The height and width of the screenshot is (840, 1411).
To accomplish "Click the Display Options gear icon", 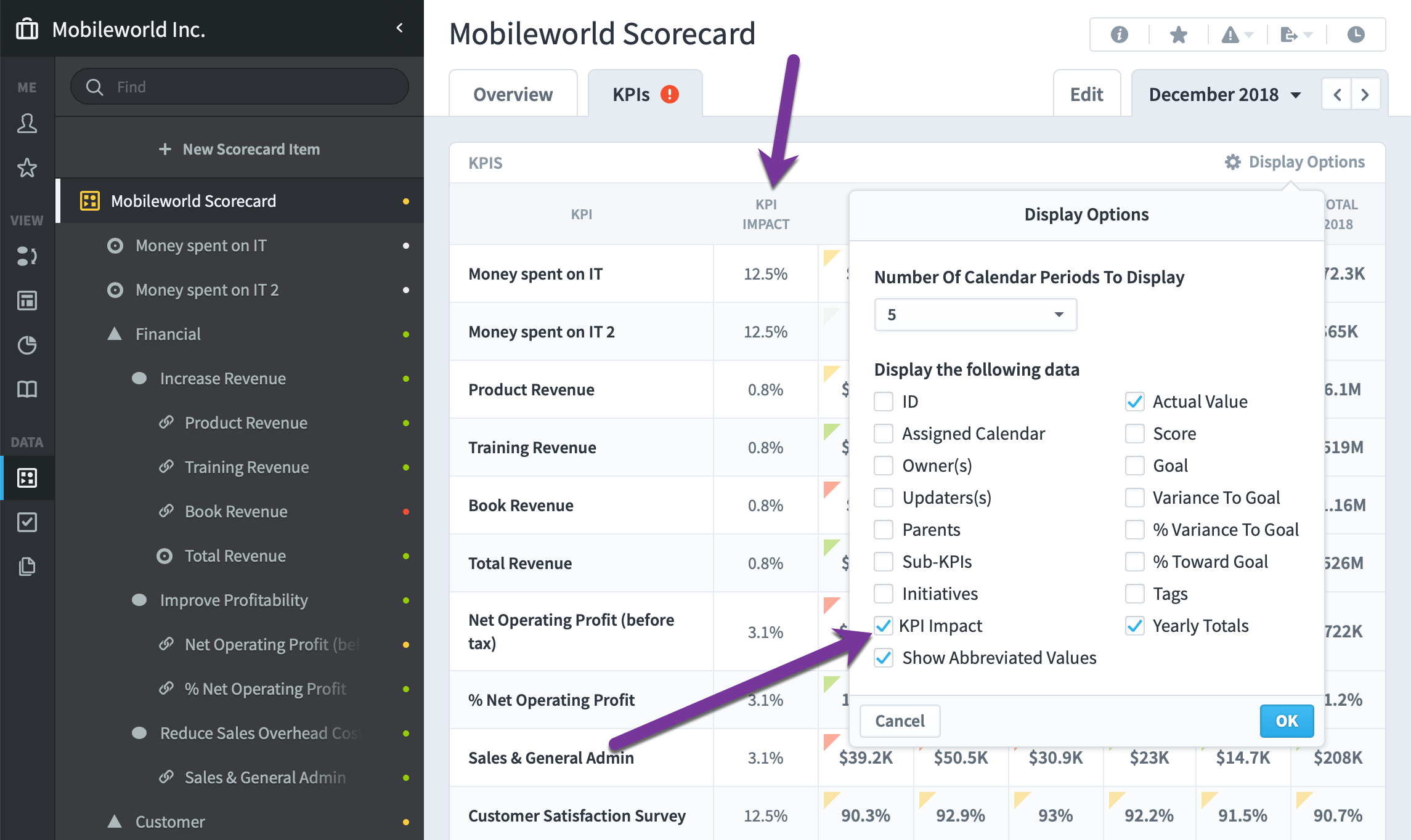I will click(1233, 162).
